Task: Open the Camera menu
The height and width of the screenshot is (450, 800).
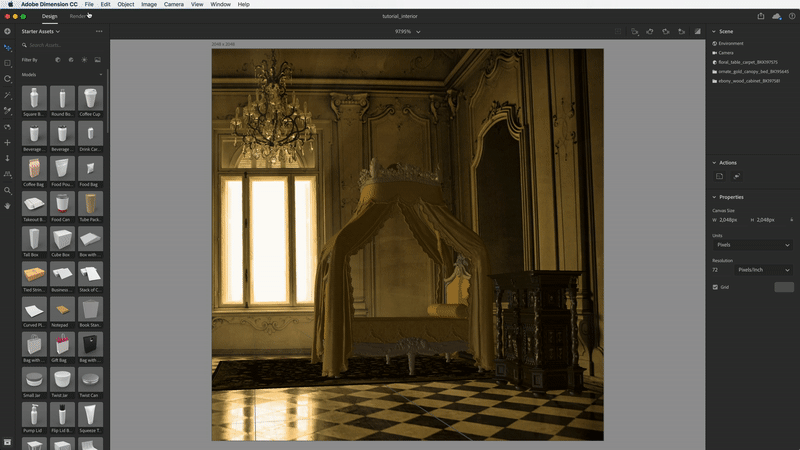Action: coord(173,5)
